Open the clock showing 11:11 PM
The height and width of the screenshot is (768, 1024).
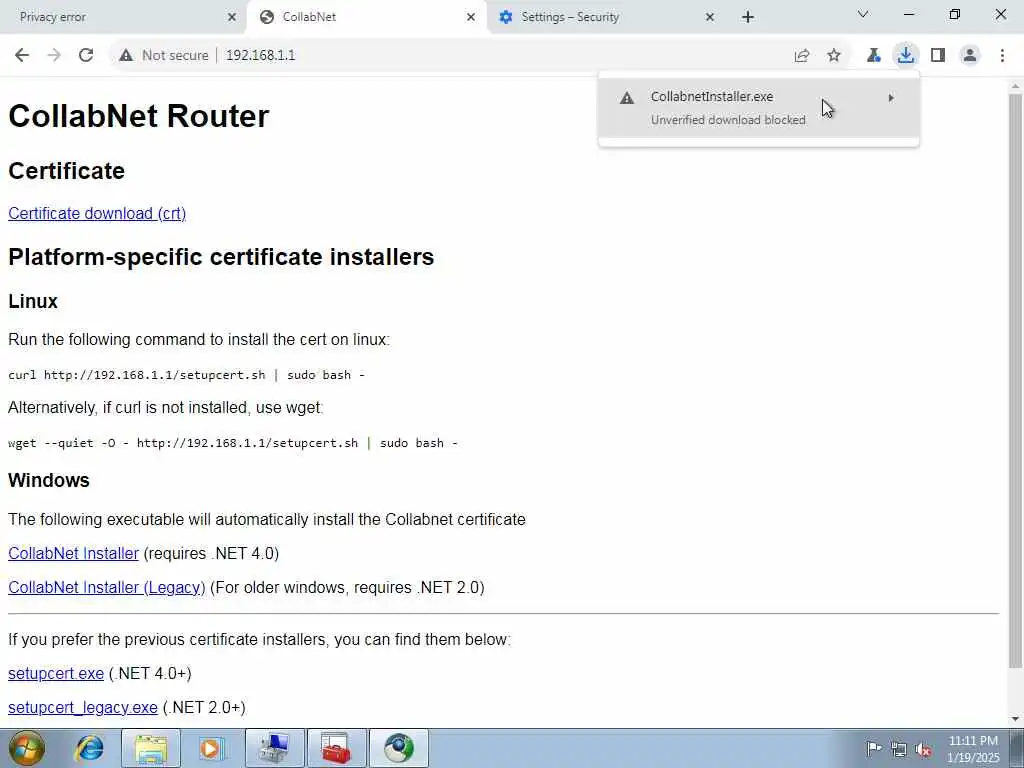pos(973,748)
